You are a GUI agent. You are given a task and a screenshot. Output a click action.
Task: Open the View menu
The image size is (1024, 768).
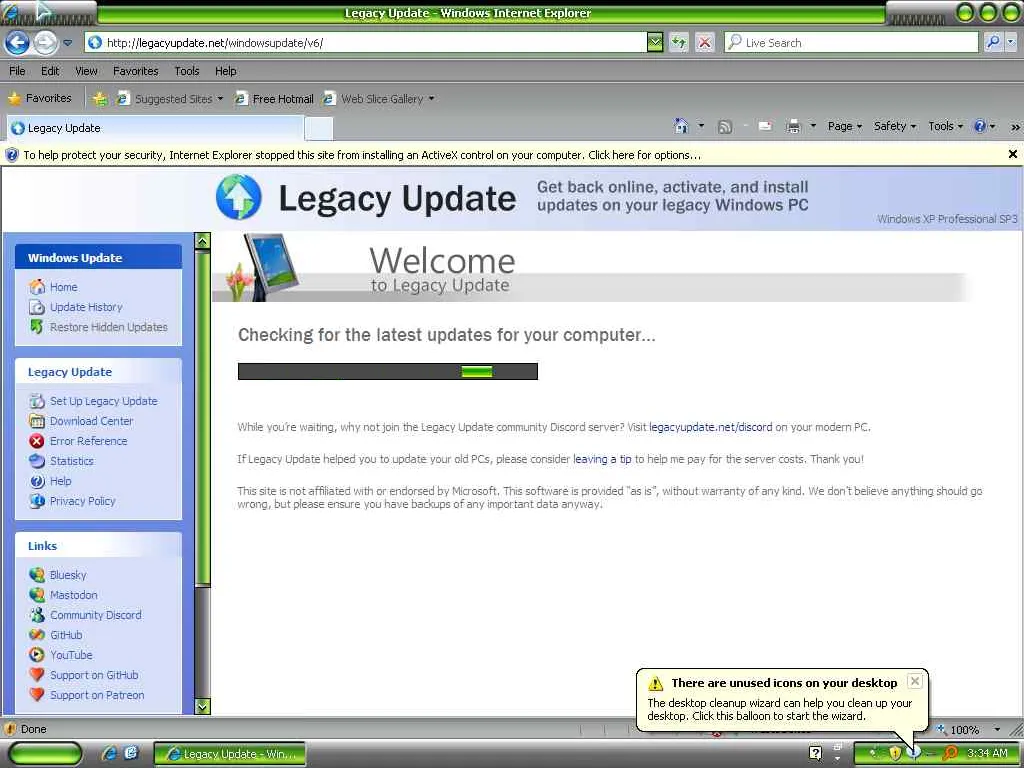click(x=86, y=71)
